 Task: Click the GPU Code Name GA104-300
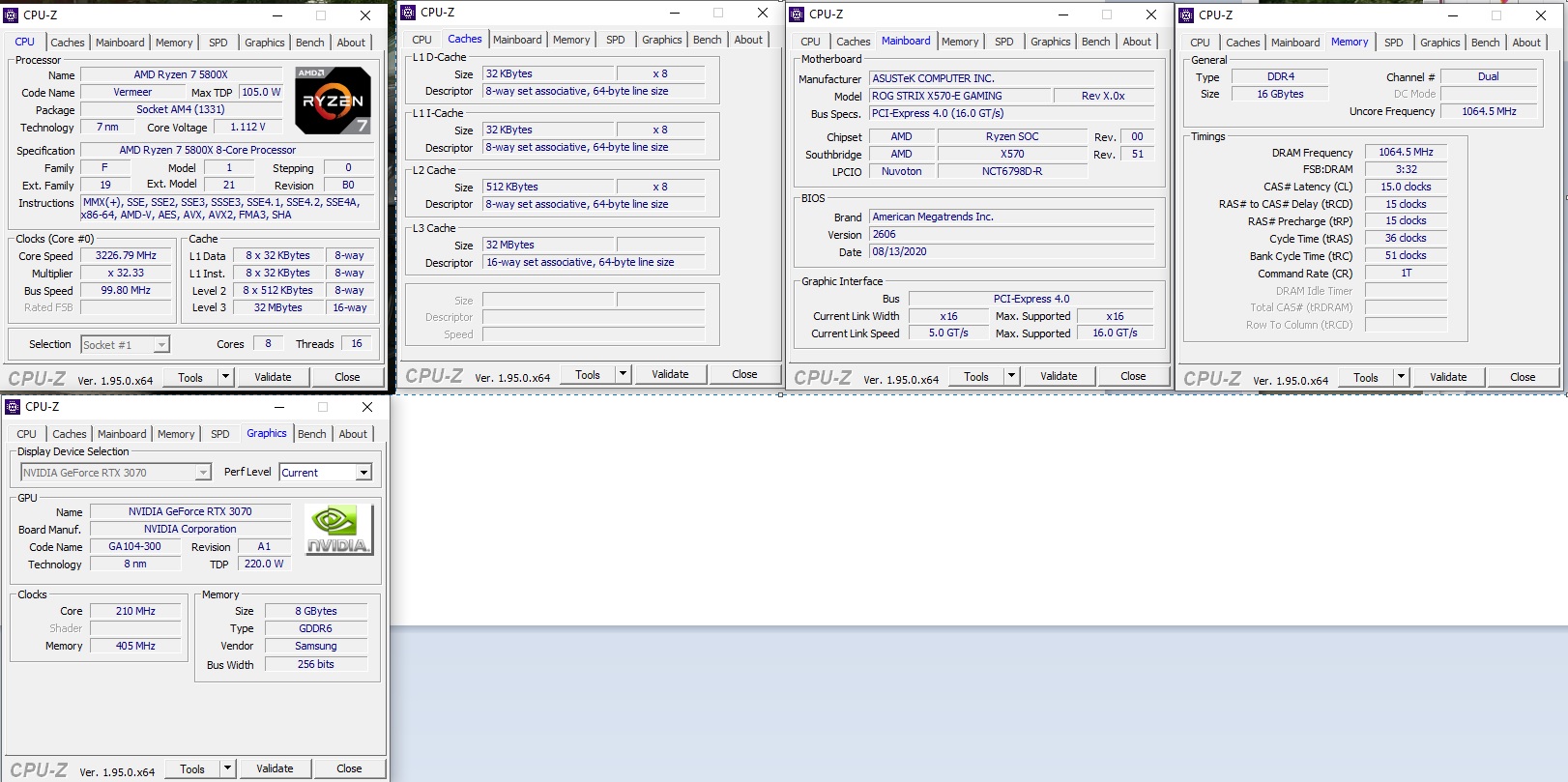coord(134,546)
